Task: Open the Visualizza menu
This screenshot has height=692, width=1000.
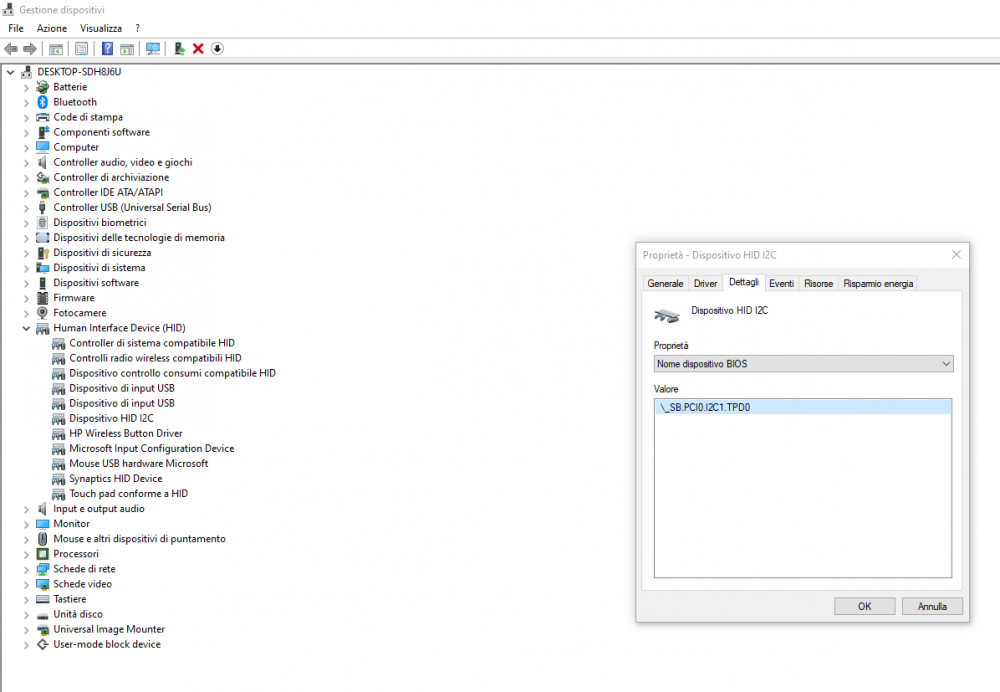Action: [x=101, y=29]
